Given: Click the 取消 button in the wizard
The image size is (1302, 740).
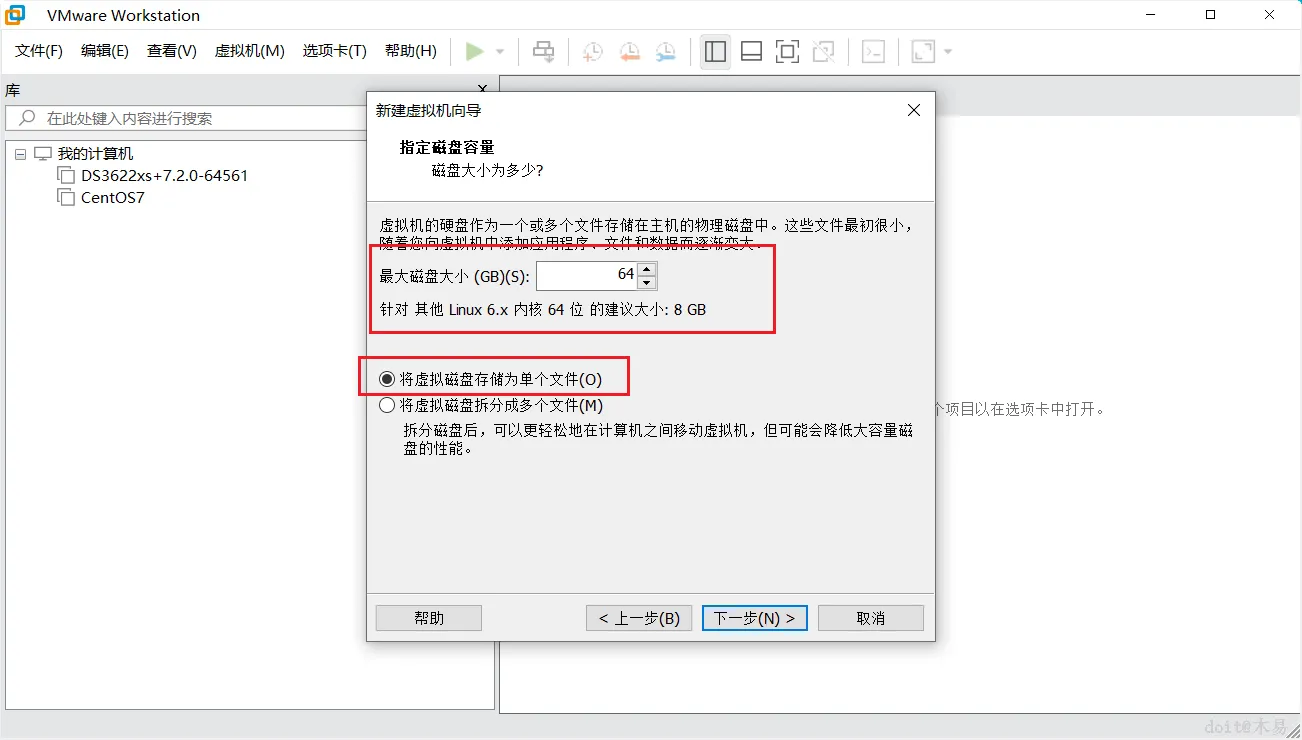Looking at the screenshot, I should [869, 617].
